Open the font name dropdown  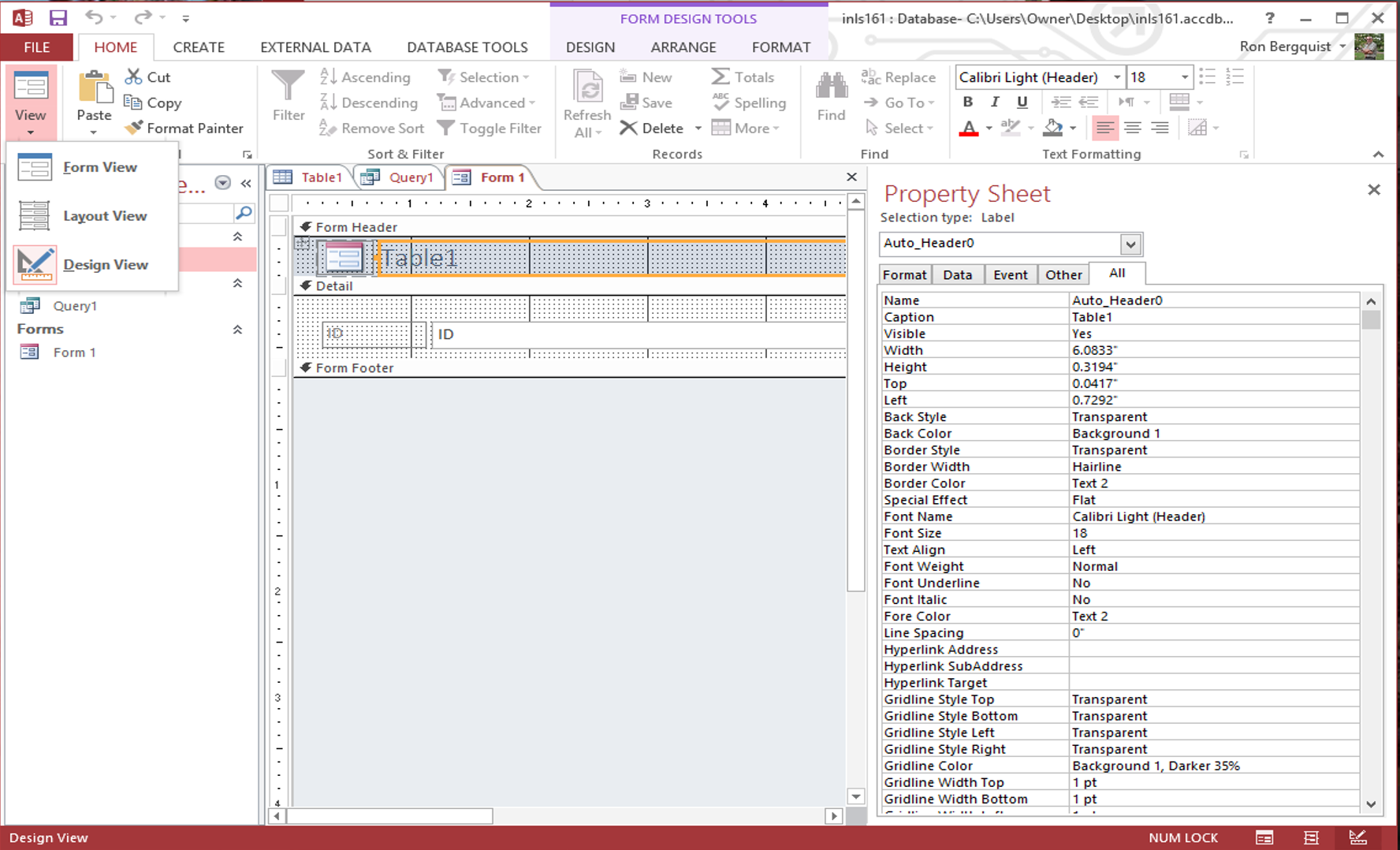tap(1116, 76)
